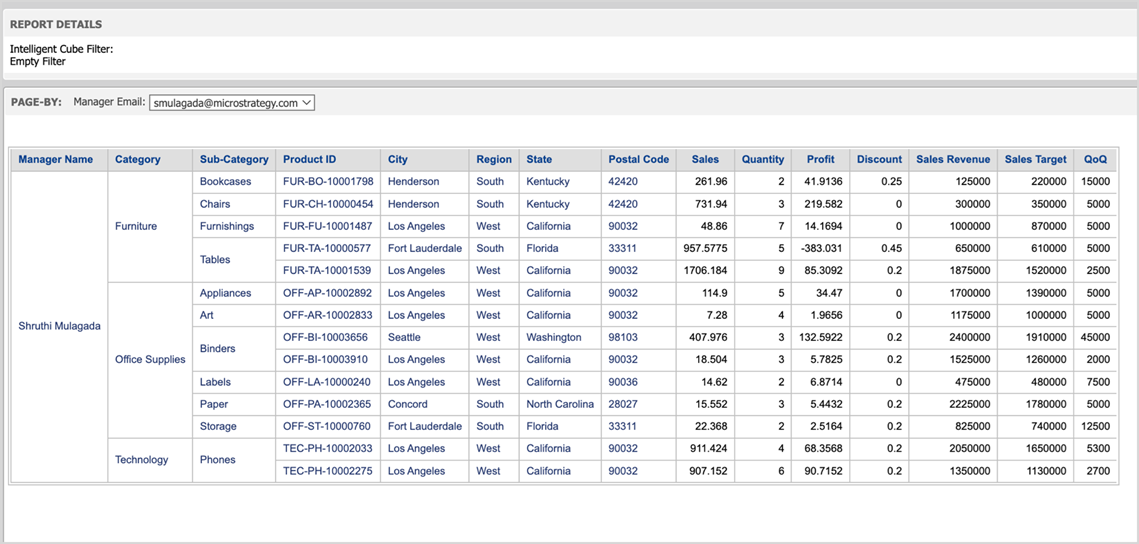Screen dimensions: 1139x544
Task: Click the Manager Name column header
Action: tap(56, 159)
